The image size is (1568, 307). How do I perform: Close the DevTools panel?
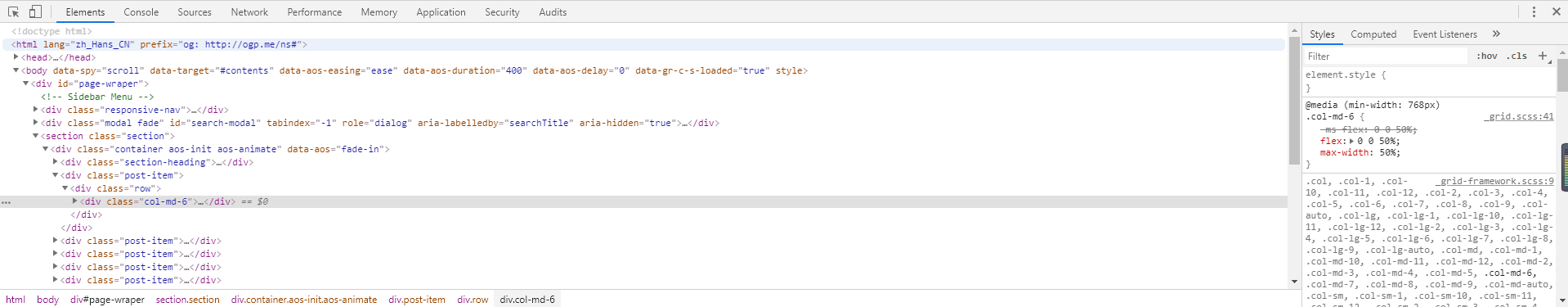coord(1556,11)
